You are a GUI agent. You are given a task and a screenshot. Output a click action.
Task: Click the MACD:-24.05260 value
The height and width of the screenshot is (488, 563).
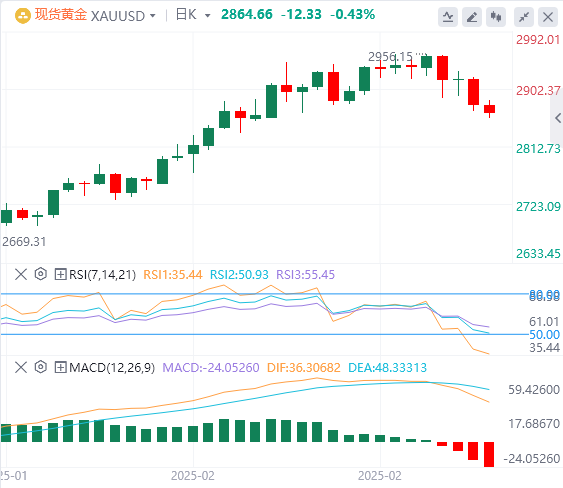pyautogui.click(x=211, y=368)
